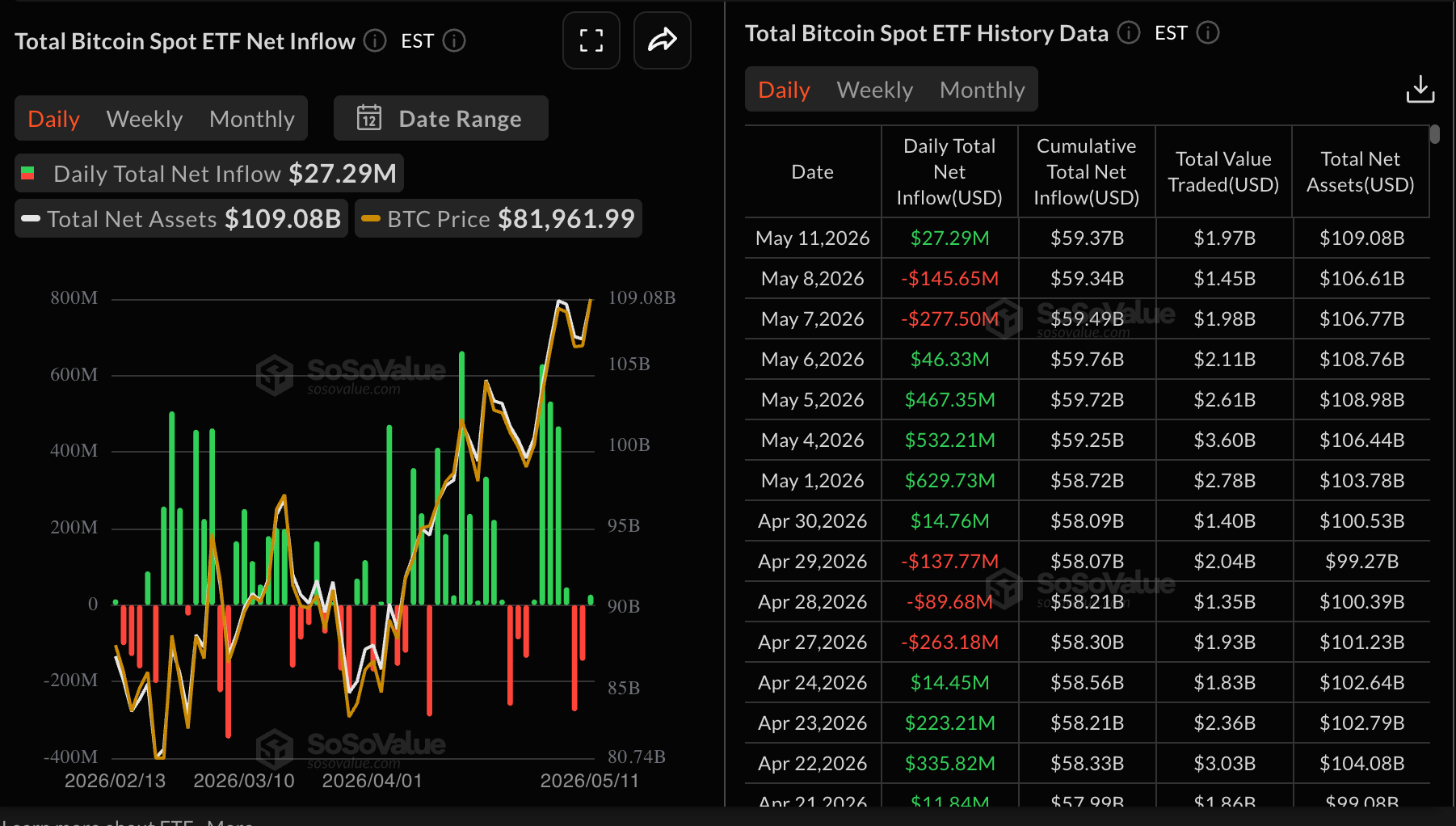Click the Apr 24,2026 date cell

click(x=813, y=682)
